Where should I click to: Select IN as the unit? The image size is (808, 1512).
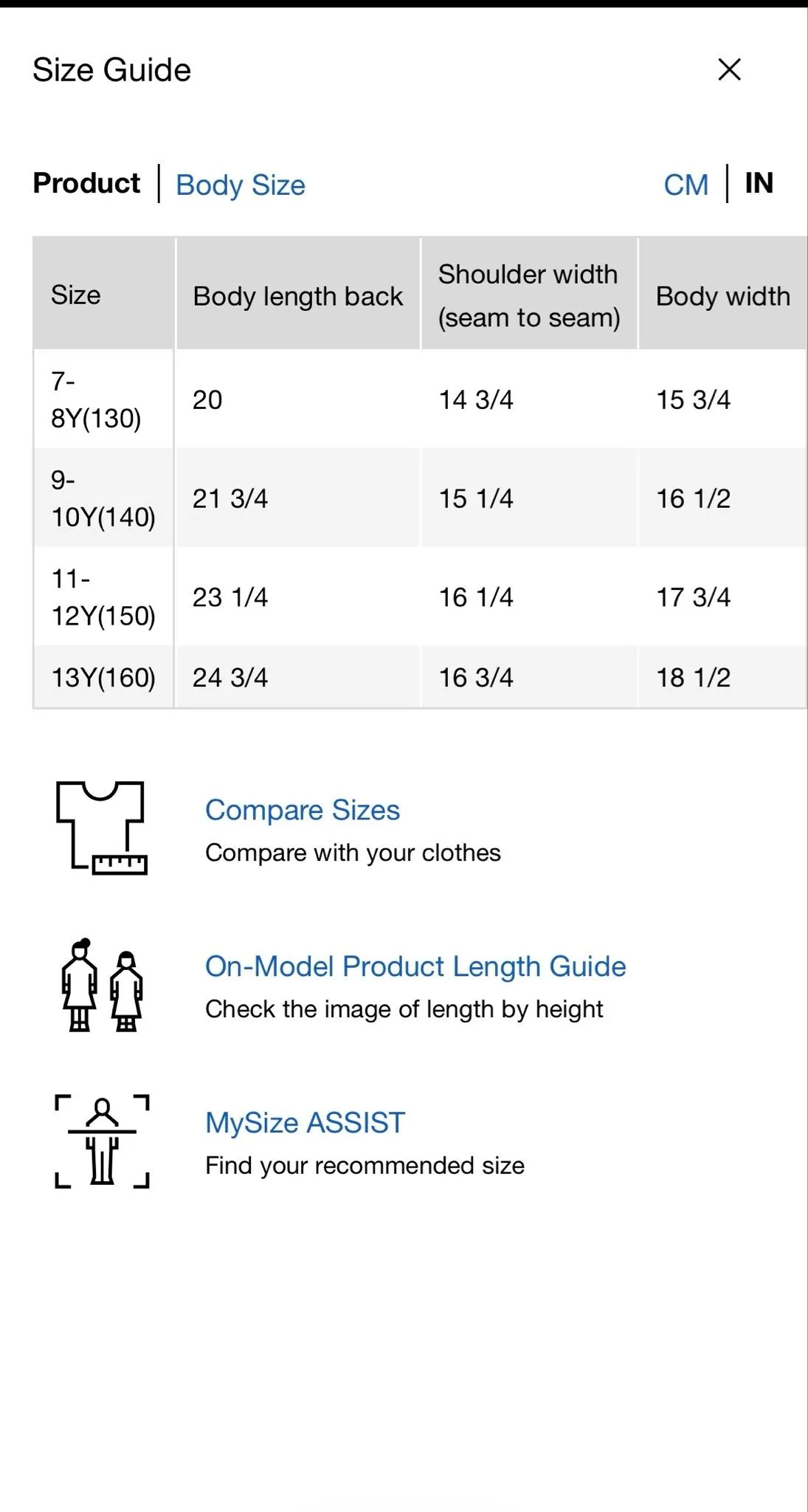[x=759, y=183]
